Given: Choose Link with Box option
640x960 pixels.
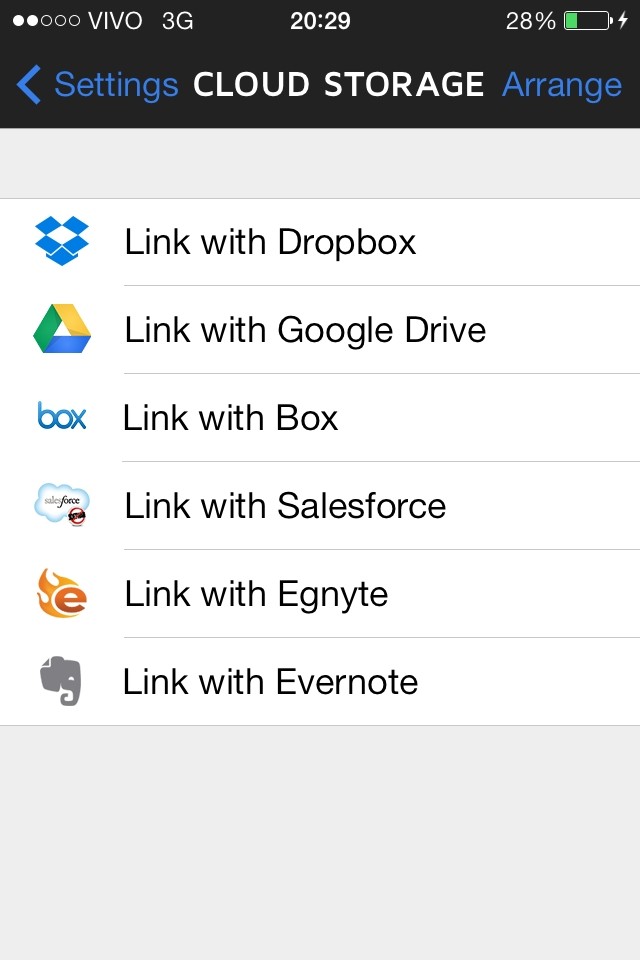Looking at the screenshot, I should tap(320, 418).
